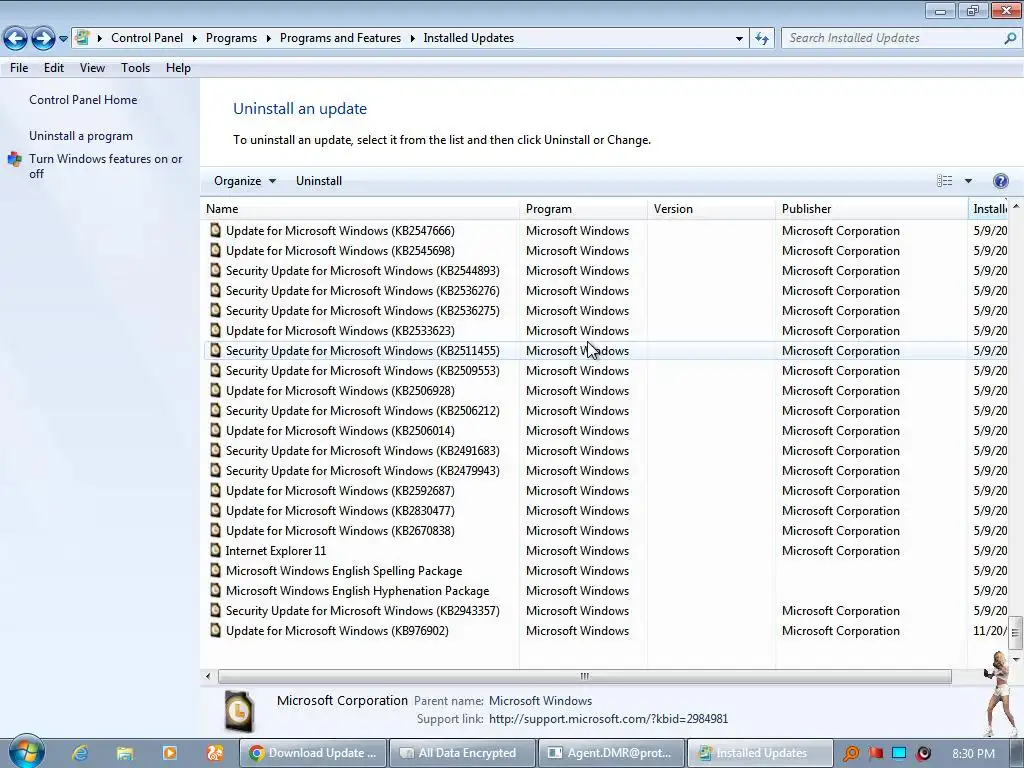The width and height of the screenshot is (1024, 768).
Task: Open Windows Media Player taskbar icon
Action: coord(170,753)
